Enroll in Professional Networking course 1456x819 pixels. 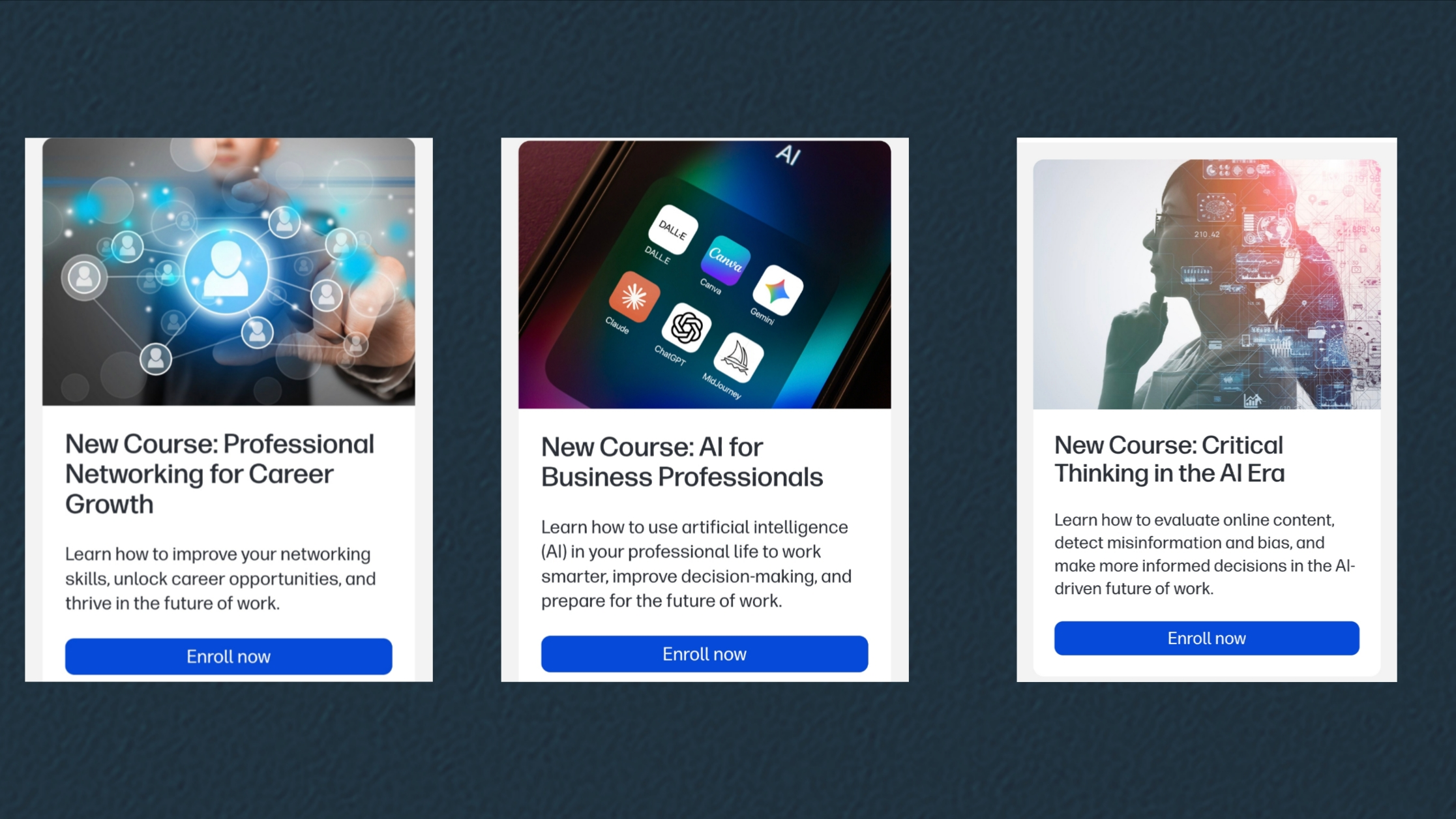[x=228, y=656]
